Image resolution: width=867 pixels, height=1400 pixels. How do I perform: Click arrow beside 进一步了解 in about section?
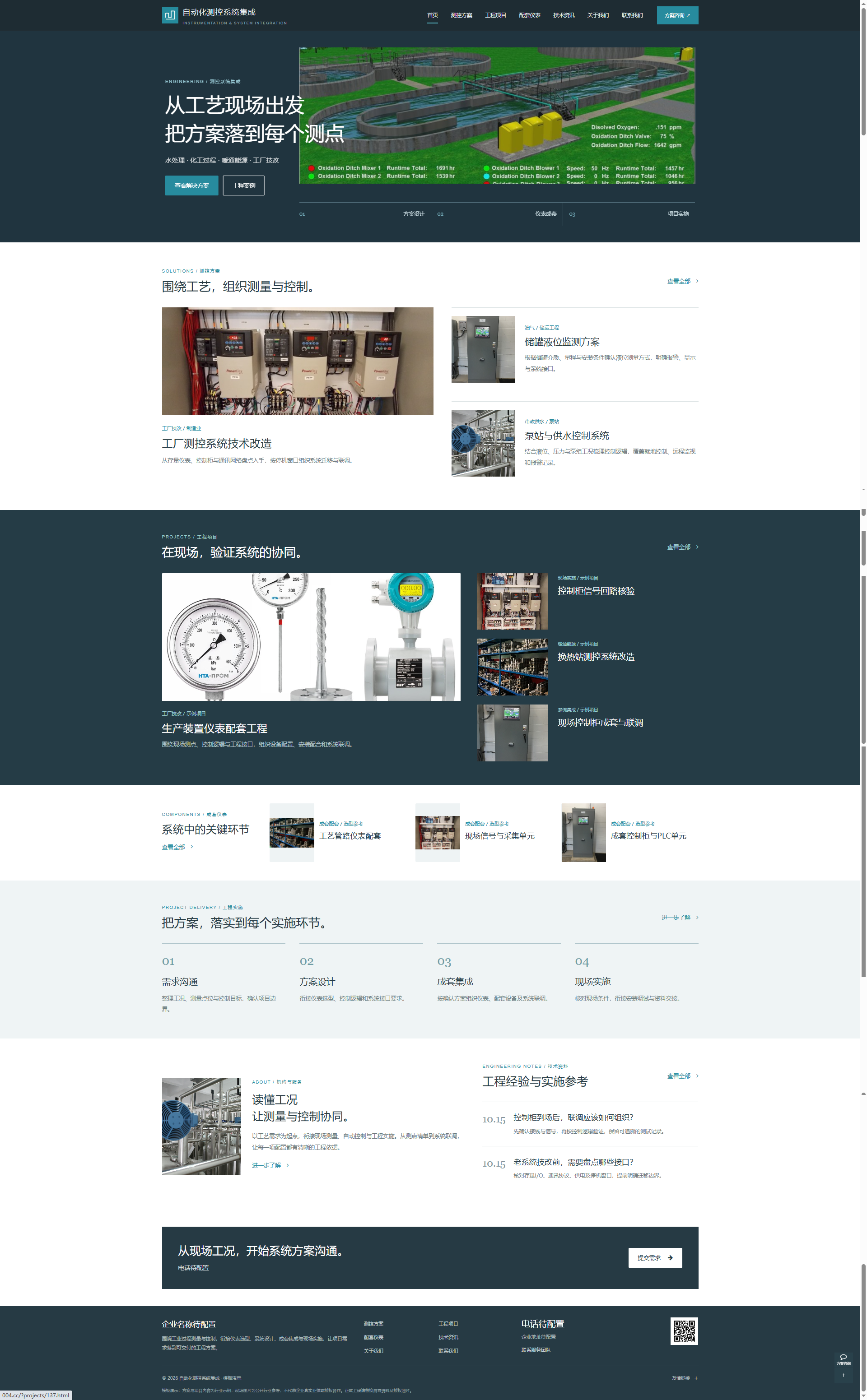click(x=287, y=1165)
